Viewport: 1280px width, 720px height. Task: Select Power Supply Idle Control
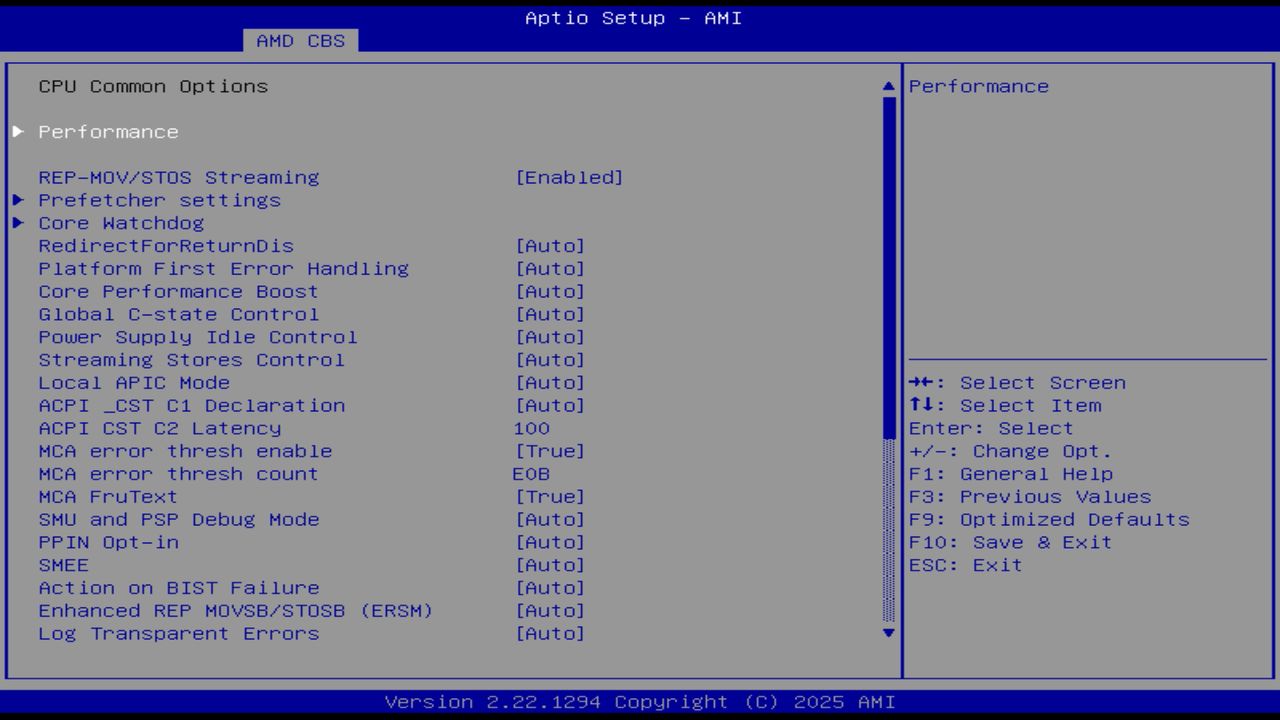click(197, 337)
